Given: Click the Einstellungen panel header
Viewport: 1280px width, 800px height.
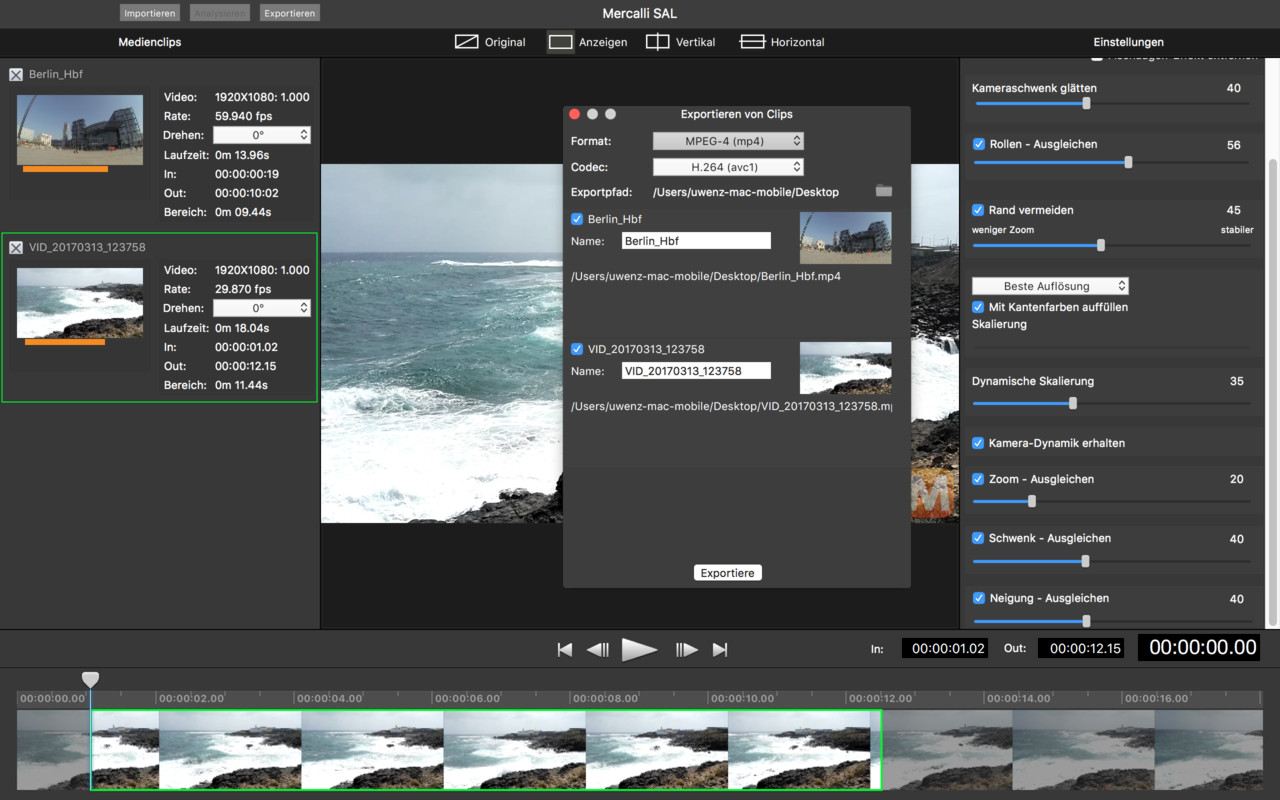Looking at the screenshot, I should (1128, 42).
